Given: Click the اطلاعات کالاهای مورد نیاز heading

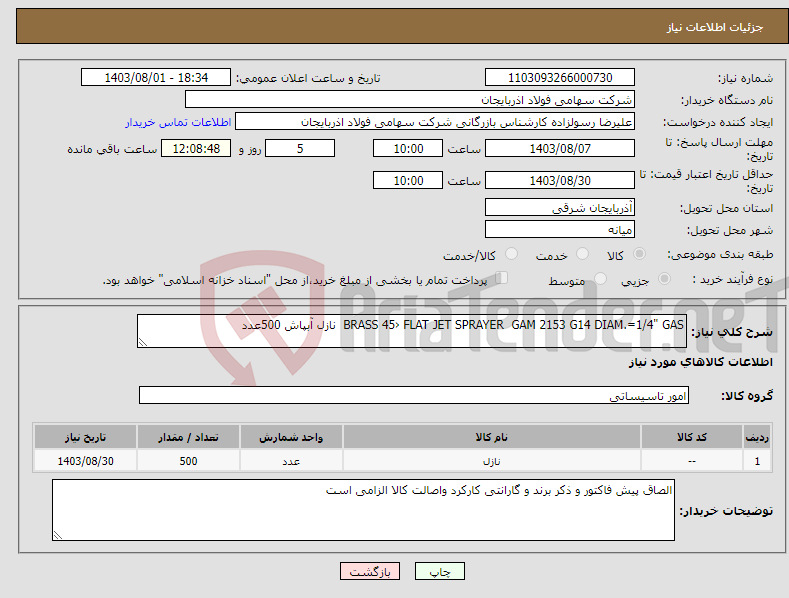Looking at the screenshot, I should 700,362.
